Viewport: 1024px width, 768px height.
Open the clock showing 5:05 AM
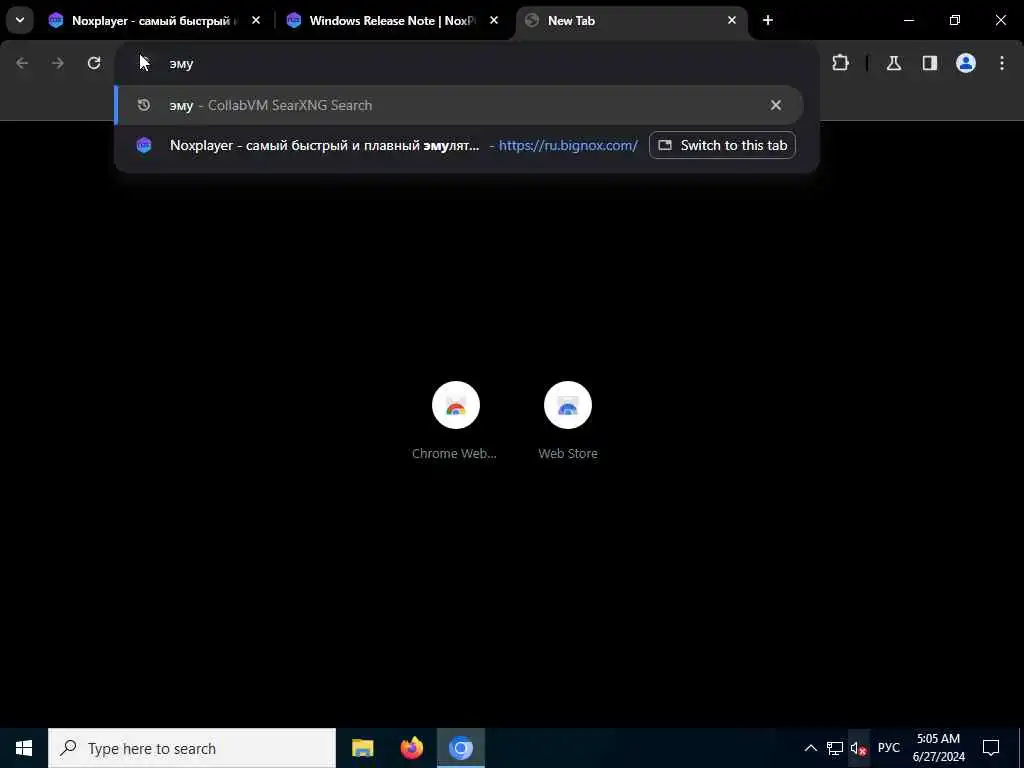[x=938, y=748]
